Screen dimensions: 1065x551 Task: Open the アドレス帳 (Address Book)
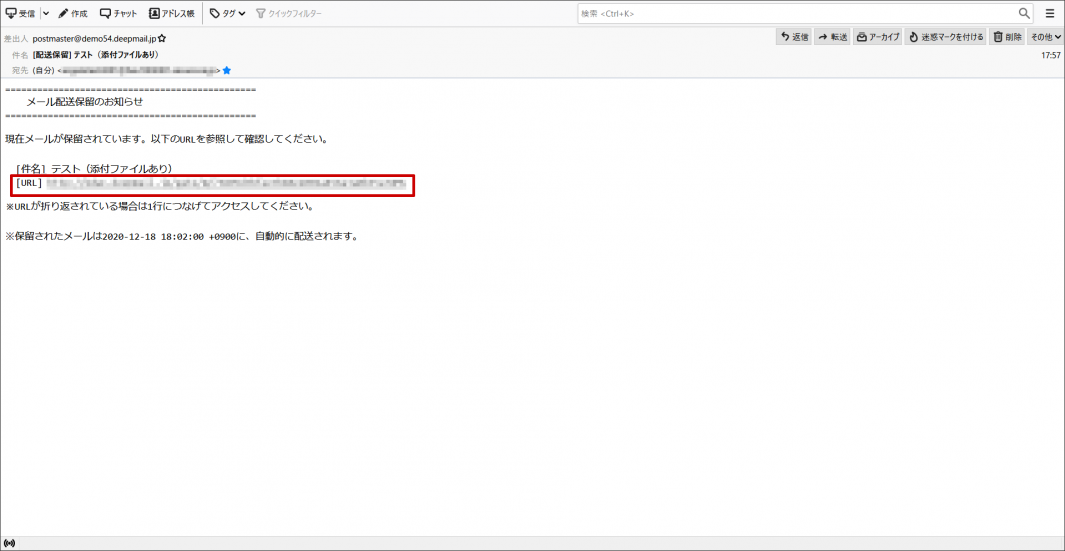click(x=171, y=13)
